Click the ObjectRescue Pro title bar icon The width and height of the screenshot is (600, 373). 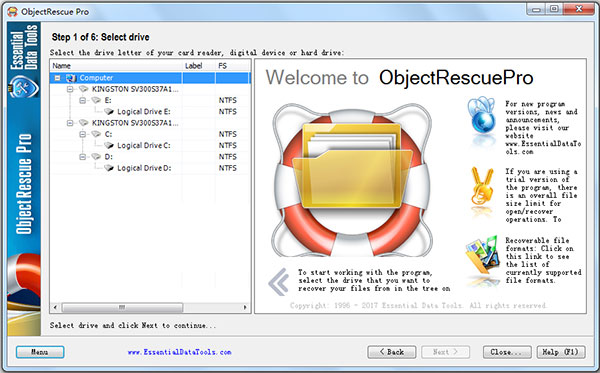[12, 12]
